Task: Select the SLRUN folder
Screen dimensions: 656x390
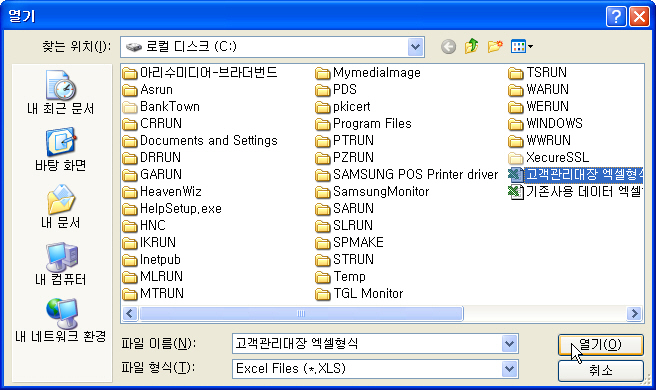Action: pyautogui.click(x=344, y=226)
